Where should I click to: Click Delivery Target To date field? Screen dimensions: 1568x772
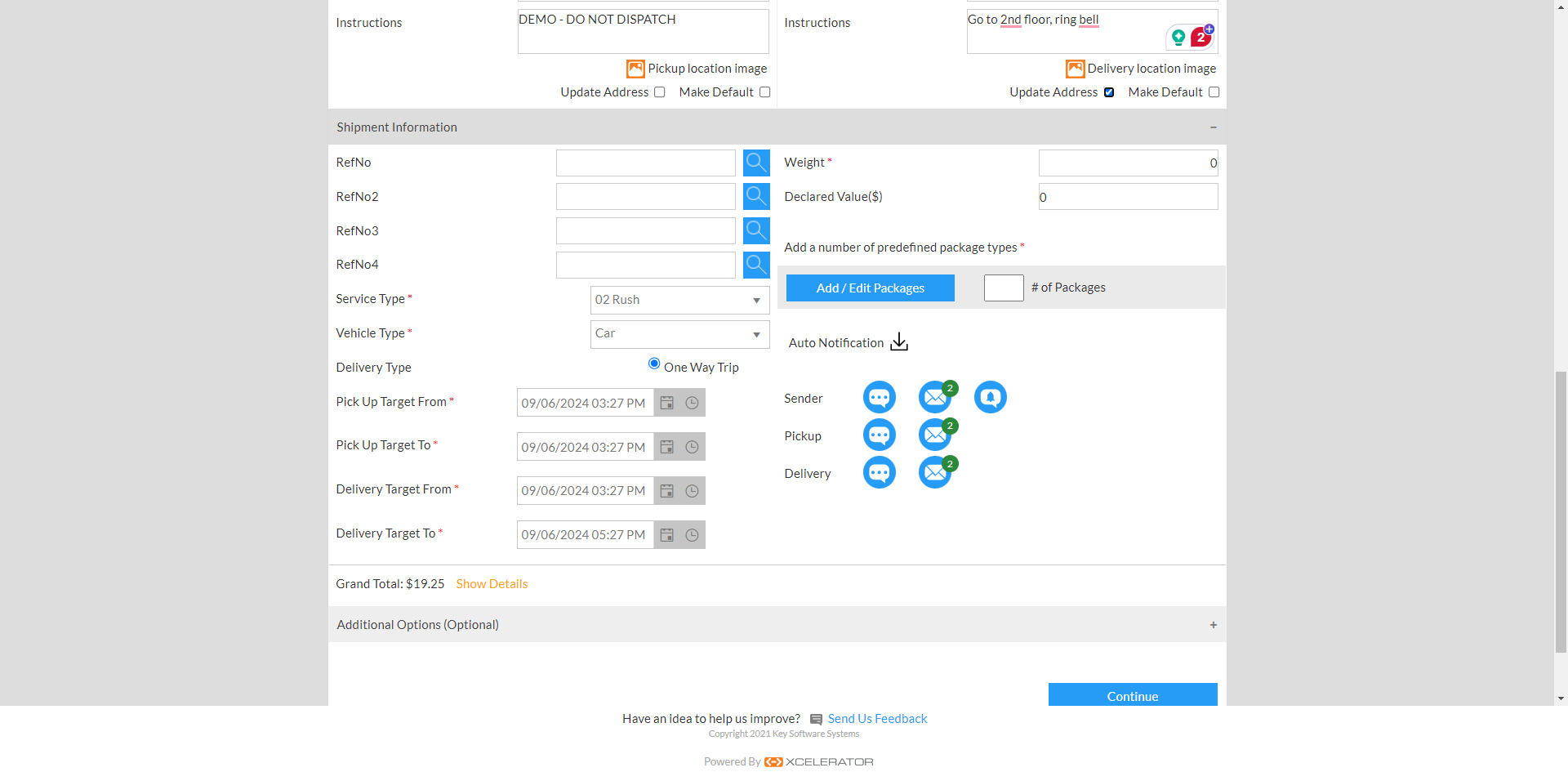coord(586,535)
